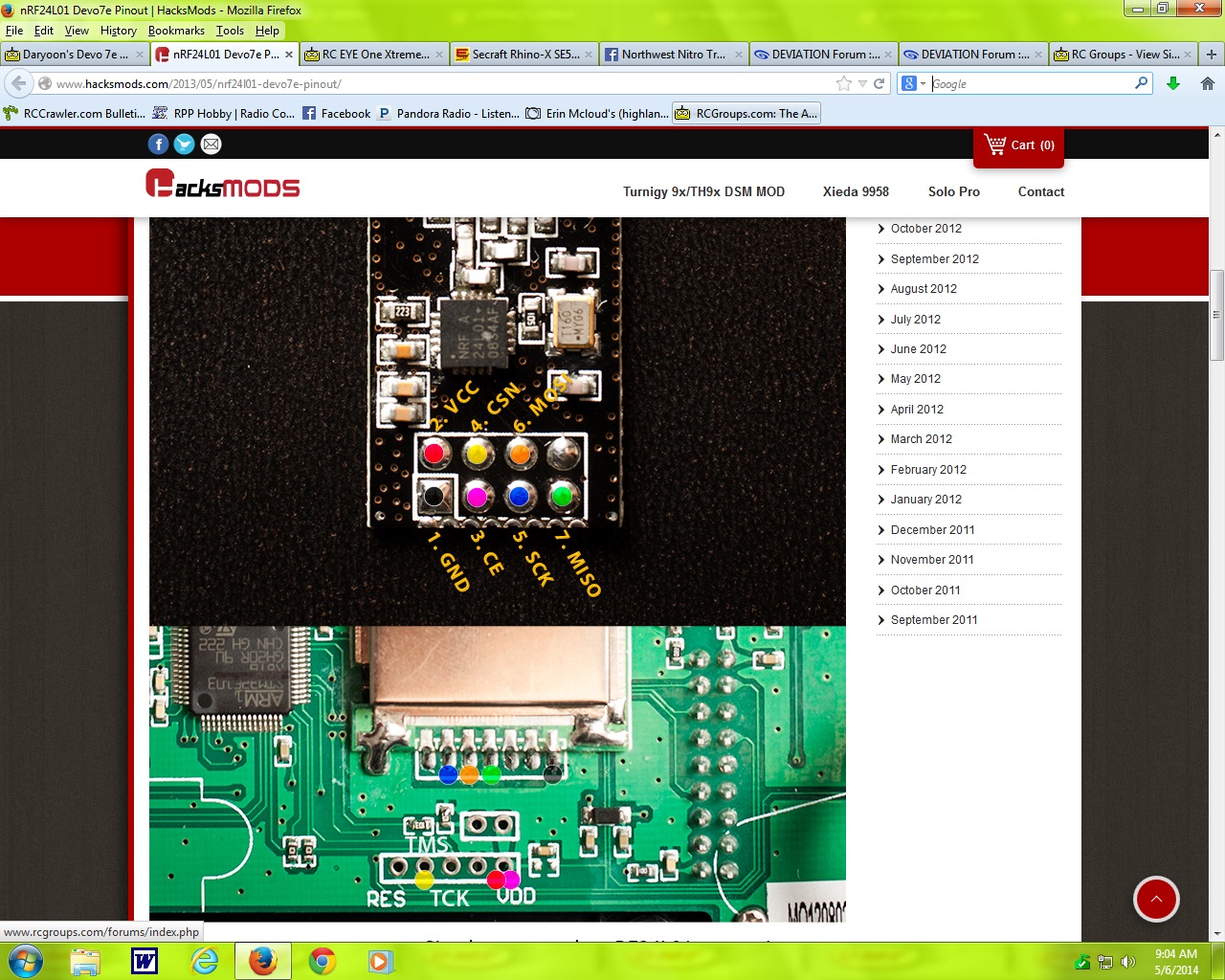Open the Downloads green arrow icon
The image size is (1225, 980).
[x=1173, y=83]
